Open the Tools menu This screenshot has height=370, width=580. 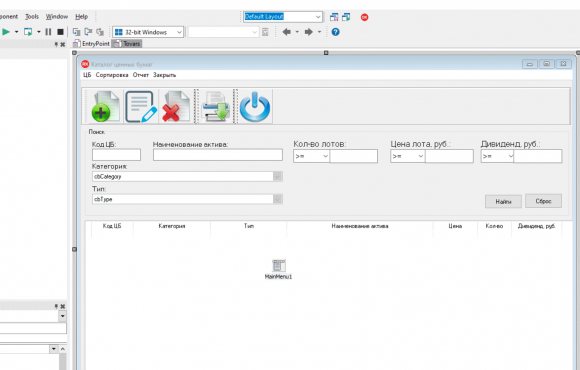32,17
